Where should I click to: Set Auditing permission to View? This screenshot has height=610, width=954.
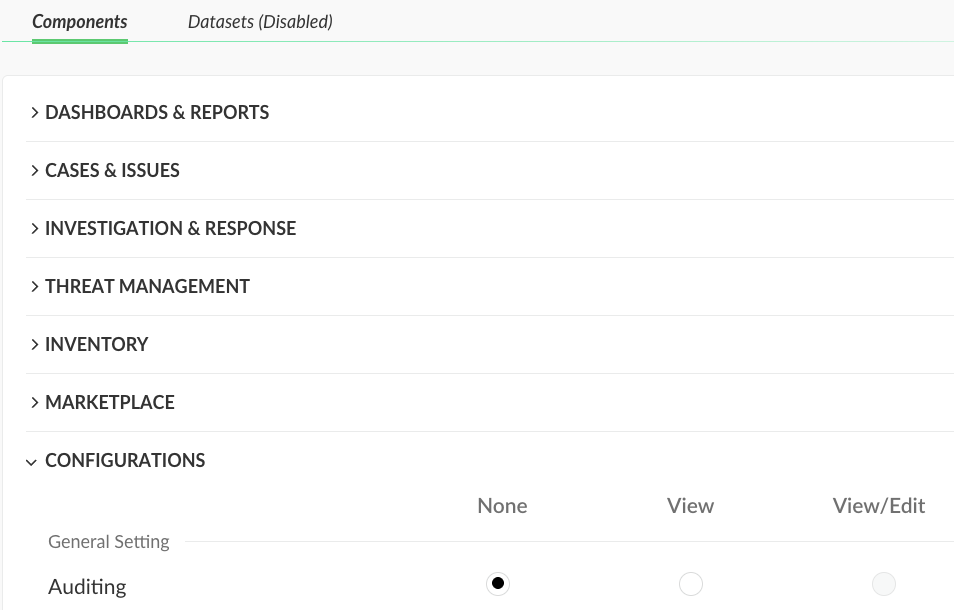(691, 584)
